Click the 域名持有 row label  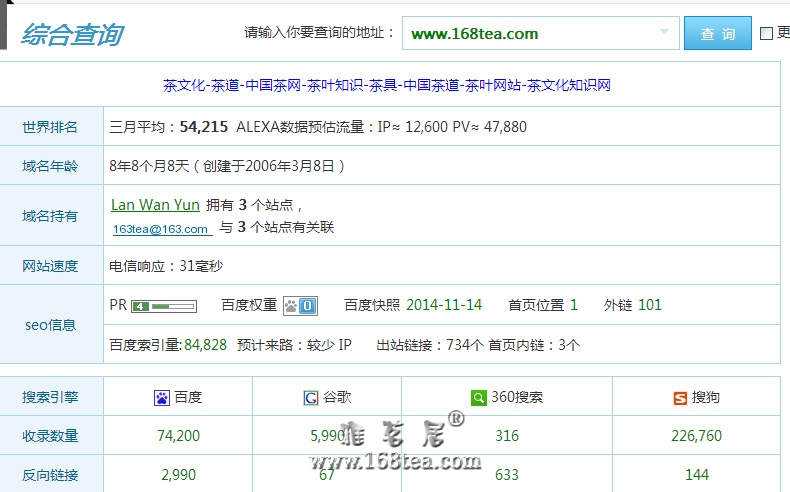pyautogui.click(x=50, y=216)
